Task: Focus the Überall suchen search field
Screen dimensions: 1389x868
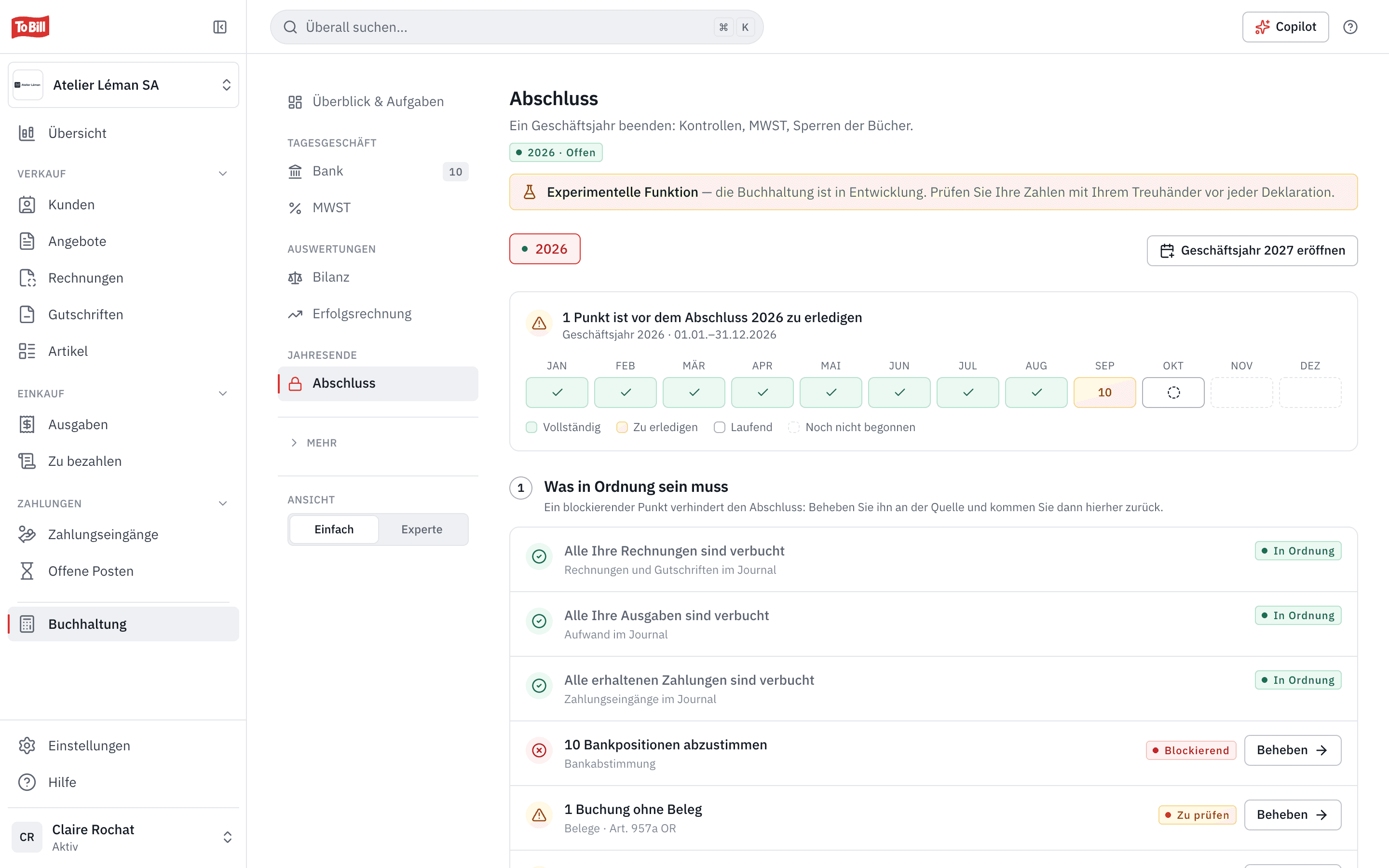Action: coord(517,27)
